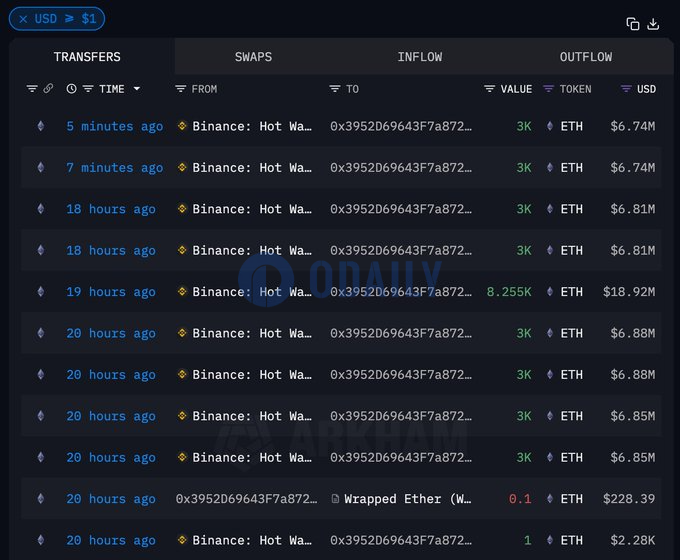This screenshot has width=680, height=560.
Task: Click the 8.255K value cell
Action: pos(509,292)
